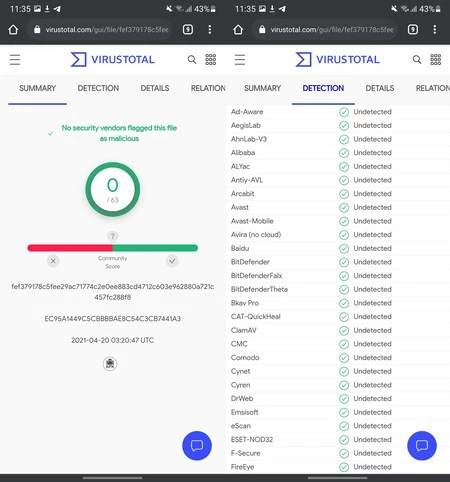Click the ClamAV vendor name
The image size is (450, 482).
click(x=244, y=330)
